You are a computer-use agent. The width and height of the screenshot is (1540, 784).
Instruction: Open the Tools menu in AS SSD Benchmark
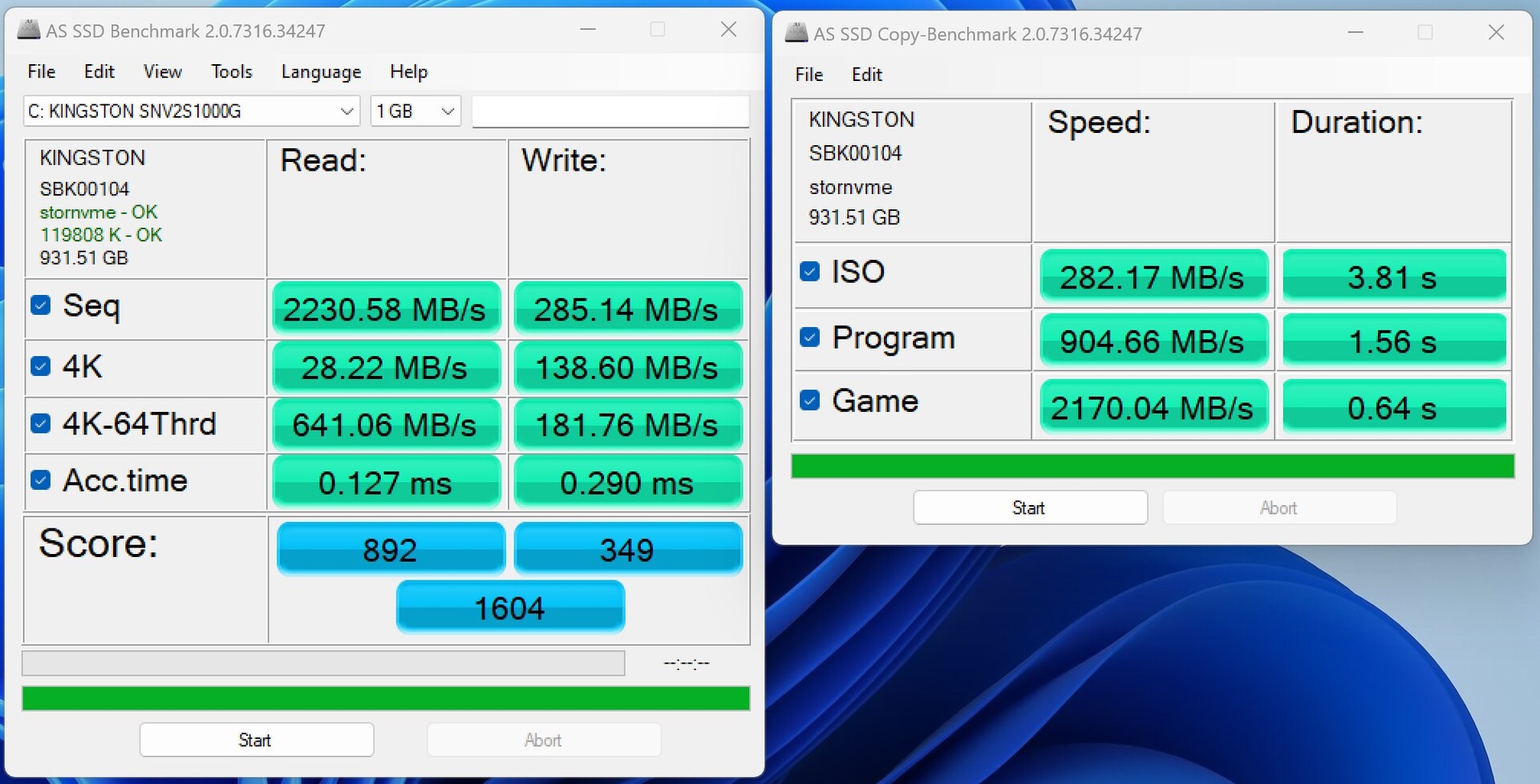pos(231,72)
